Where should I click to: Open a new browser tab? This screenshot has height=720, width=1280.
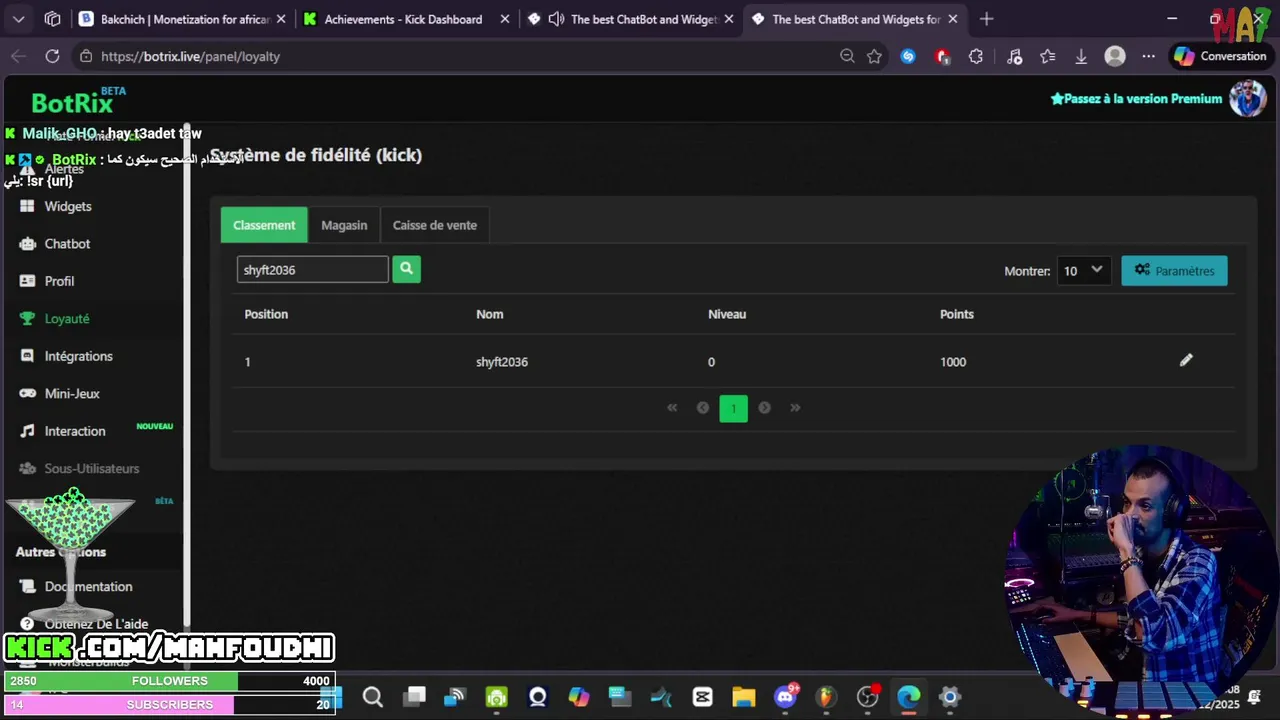pyautogui.click(x=987, y=19)
